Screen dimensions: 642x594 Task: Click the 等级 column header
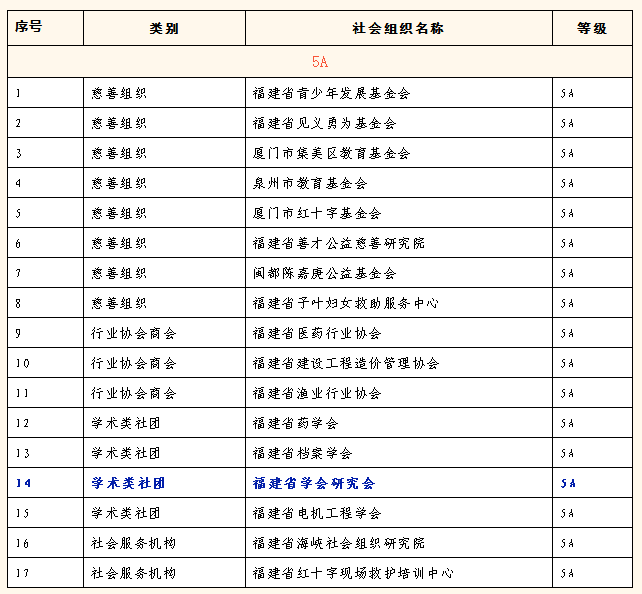(592, 28)
